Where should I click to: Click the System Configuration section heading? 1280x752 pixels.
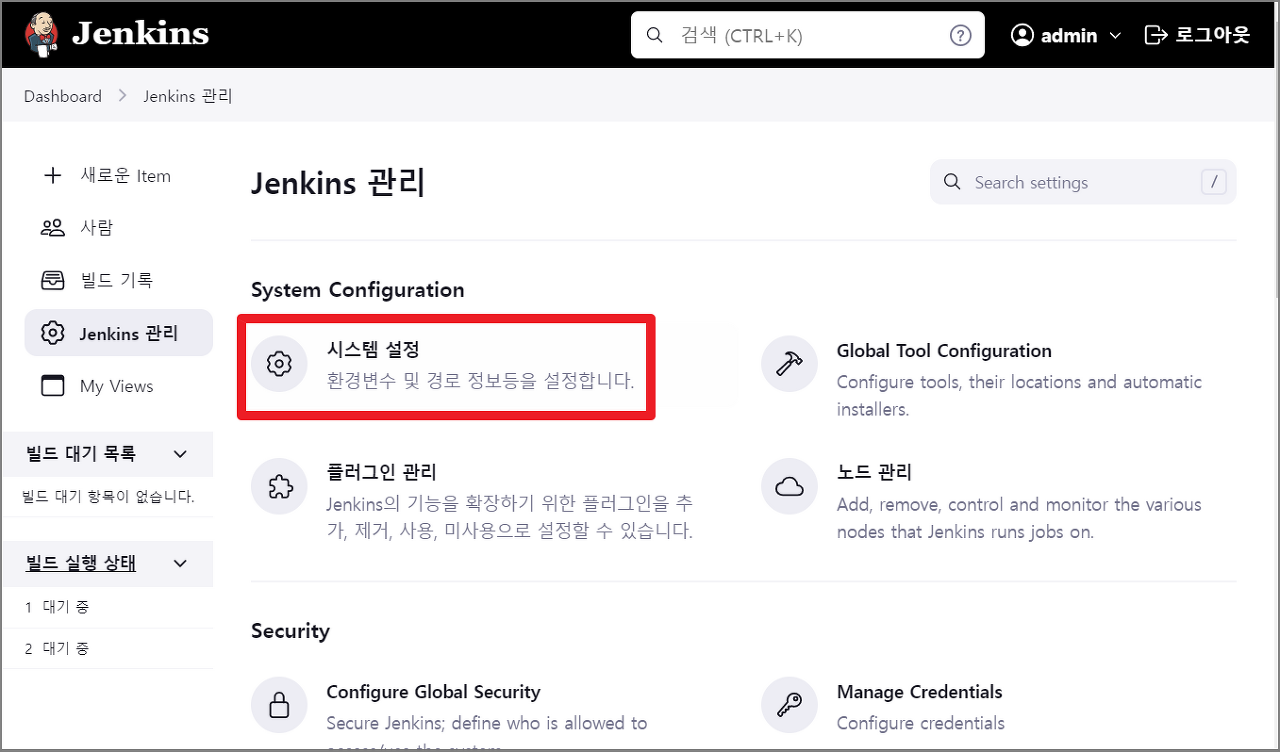tap(357, 290)
